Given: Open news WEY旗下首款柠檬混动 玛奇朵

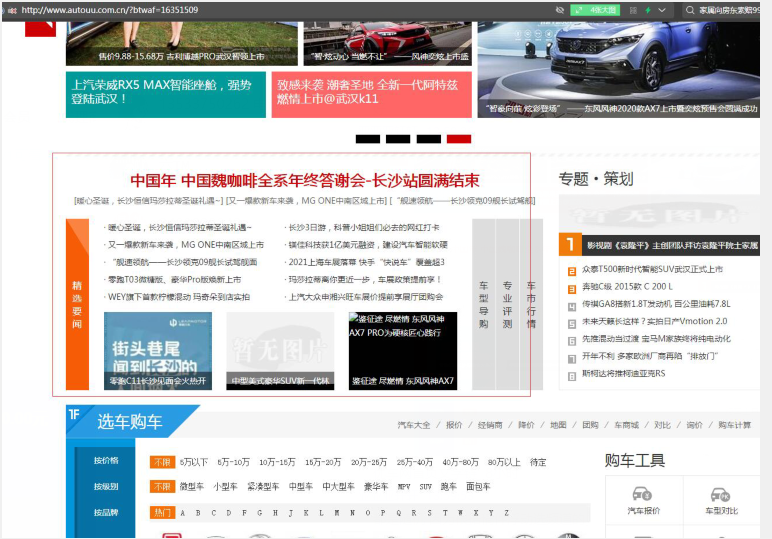Looking at the screenshot, I should point(179,297).
